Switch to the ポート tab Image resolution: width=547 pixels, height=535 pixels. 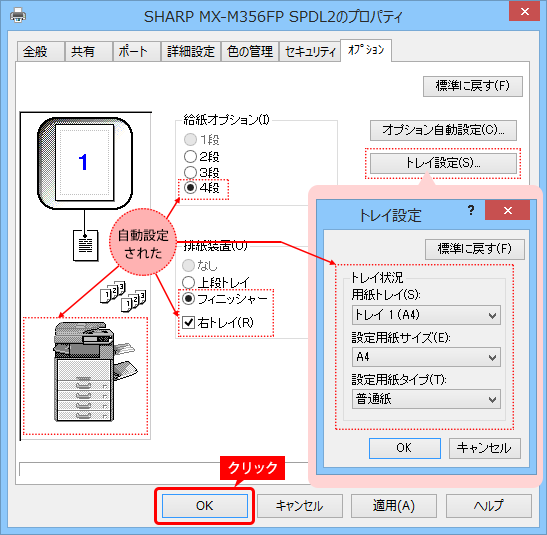click(x=136, y=52)
